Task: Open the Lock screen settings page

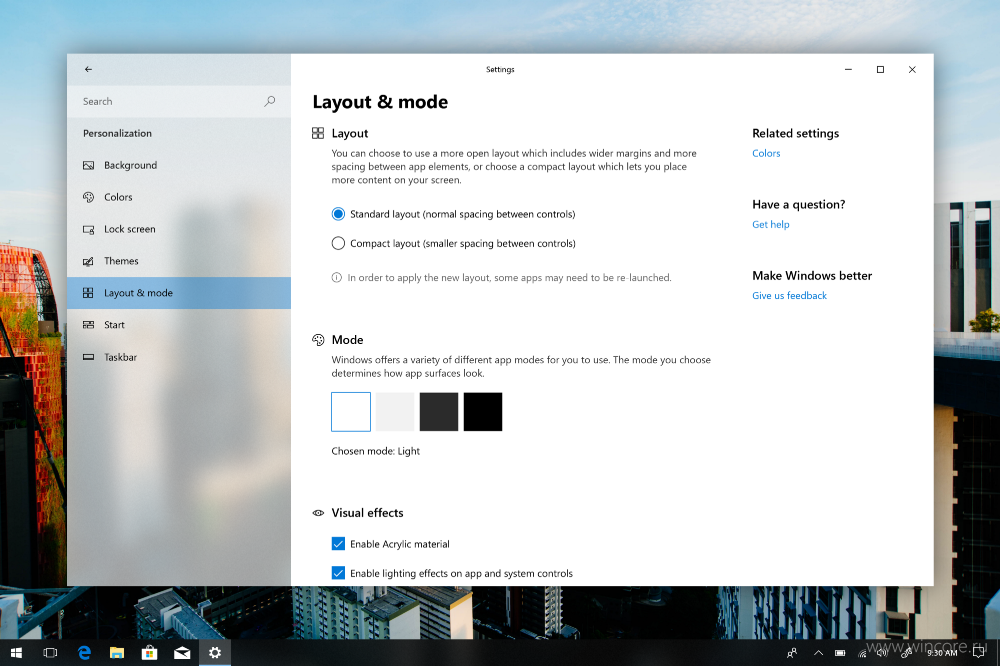Action: point(179,229)
